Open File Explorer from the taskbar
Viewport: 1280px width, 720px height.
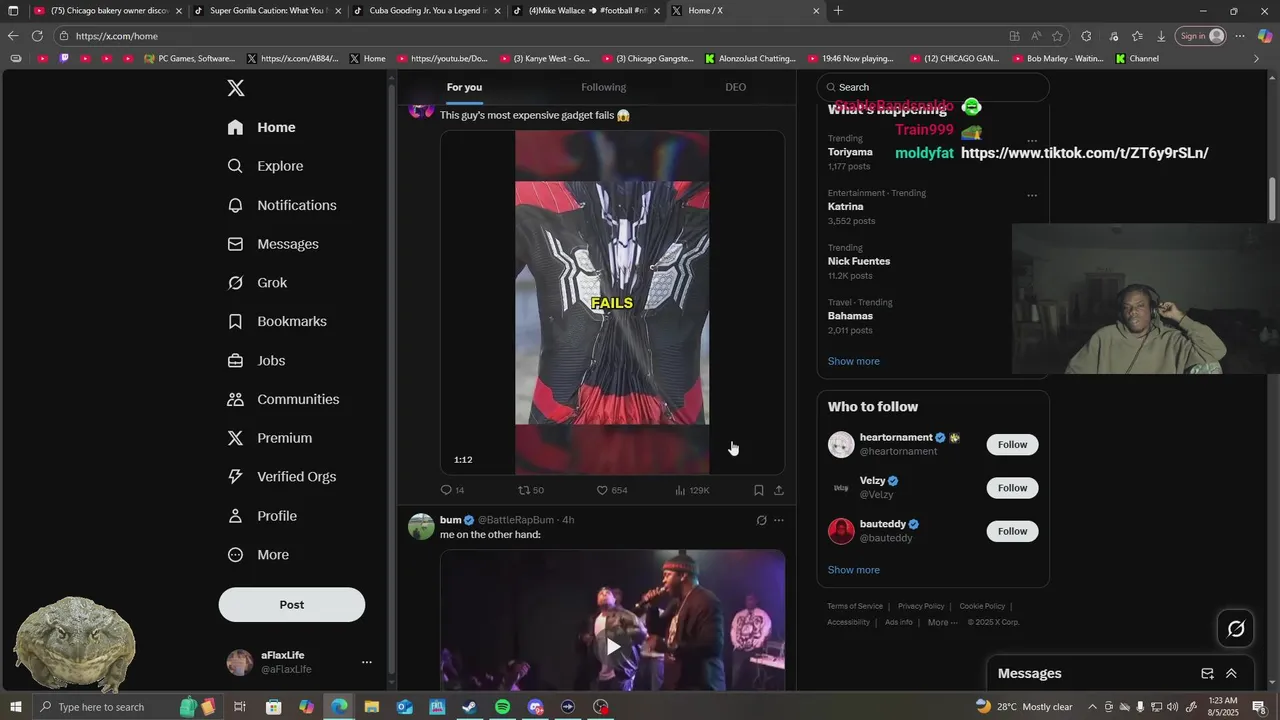pos(371,707)
